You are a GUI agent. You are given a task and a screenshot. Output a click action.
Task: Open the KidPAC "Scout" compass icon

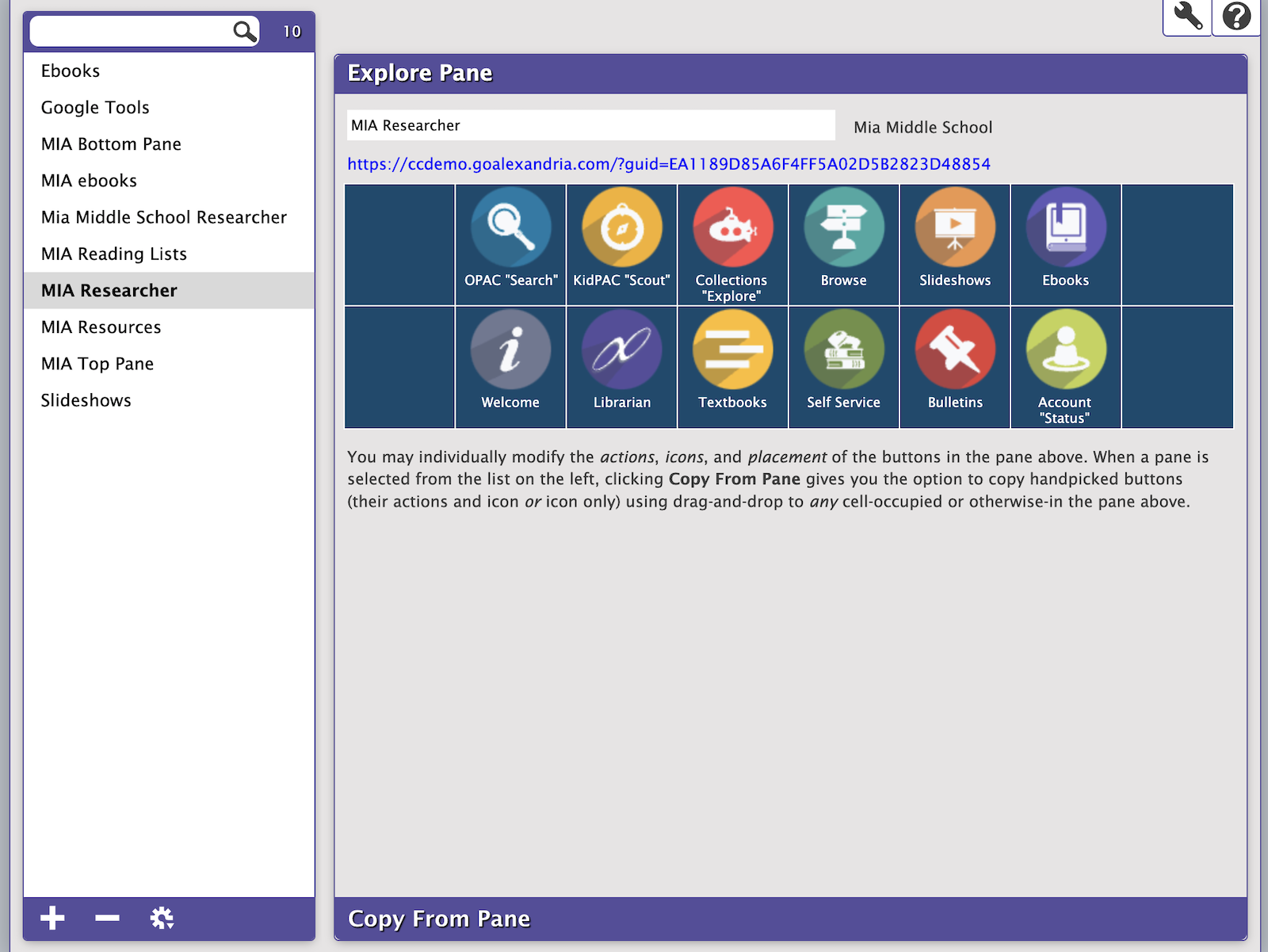tap(621, 228)
